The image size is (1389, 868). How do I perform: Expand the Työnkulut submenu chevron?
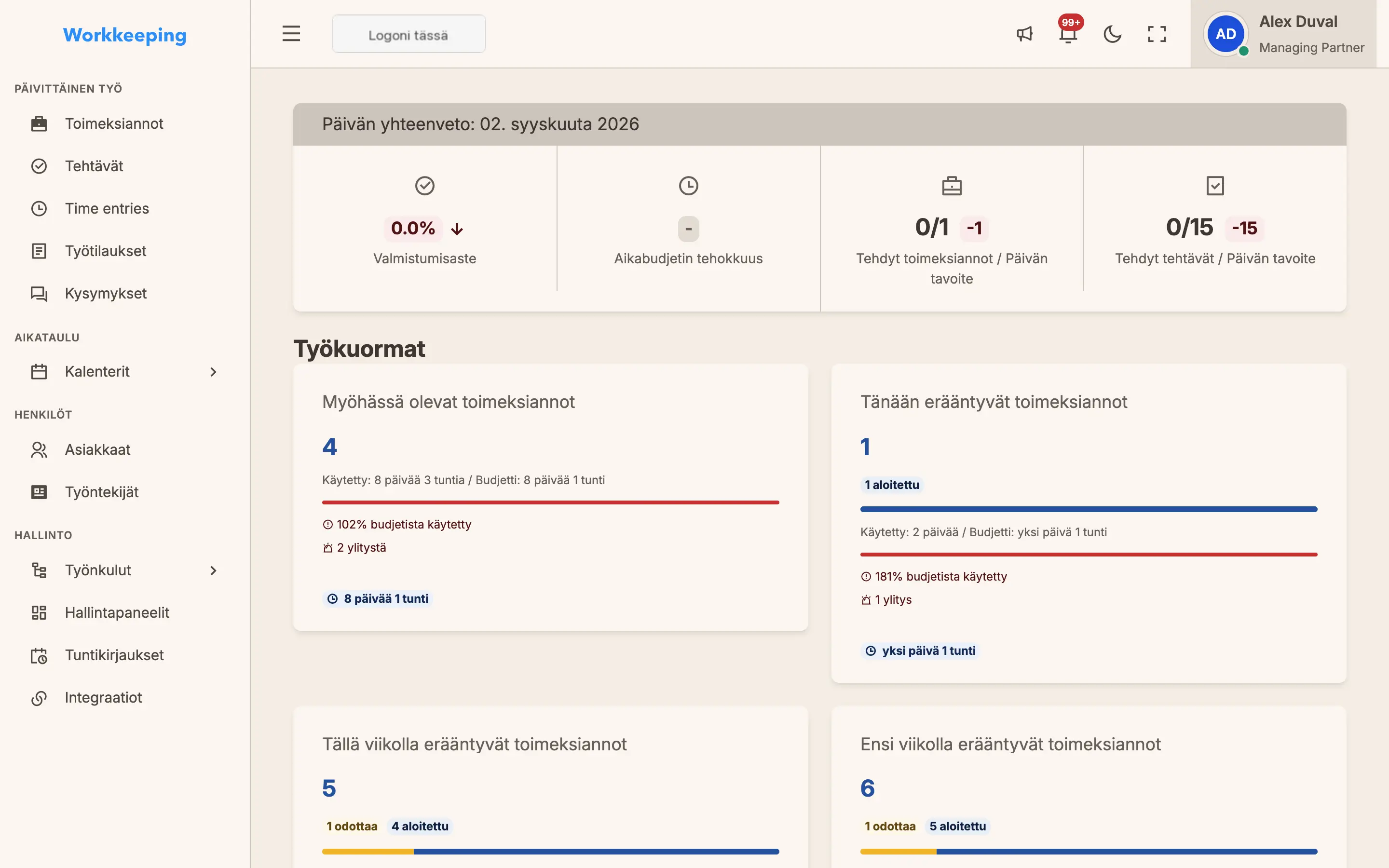coord(214,570)
